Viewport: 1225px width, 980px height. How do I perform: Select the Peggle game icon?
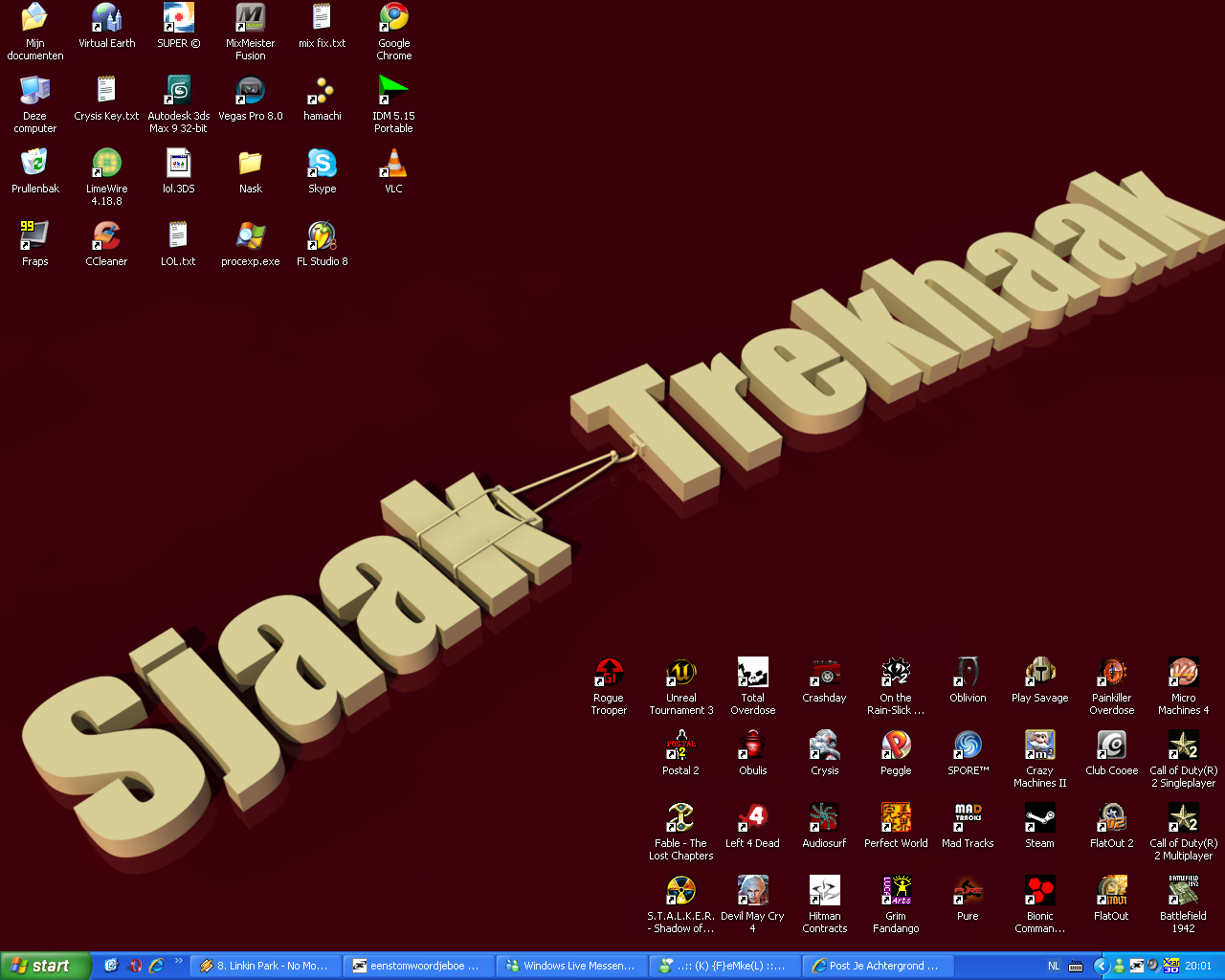[897, 745]
